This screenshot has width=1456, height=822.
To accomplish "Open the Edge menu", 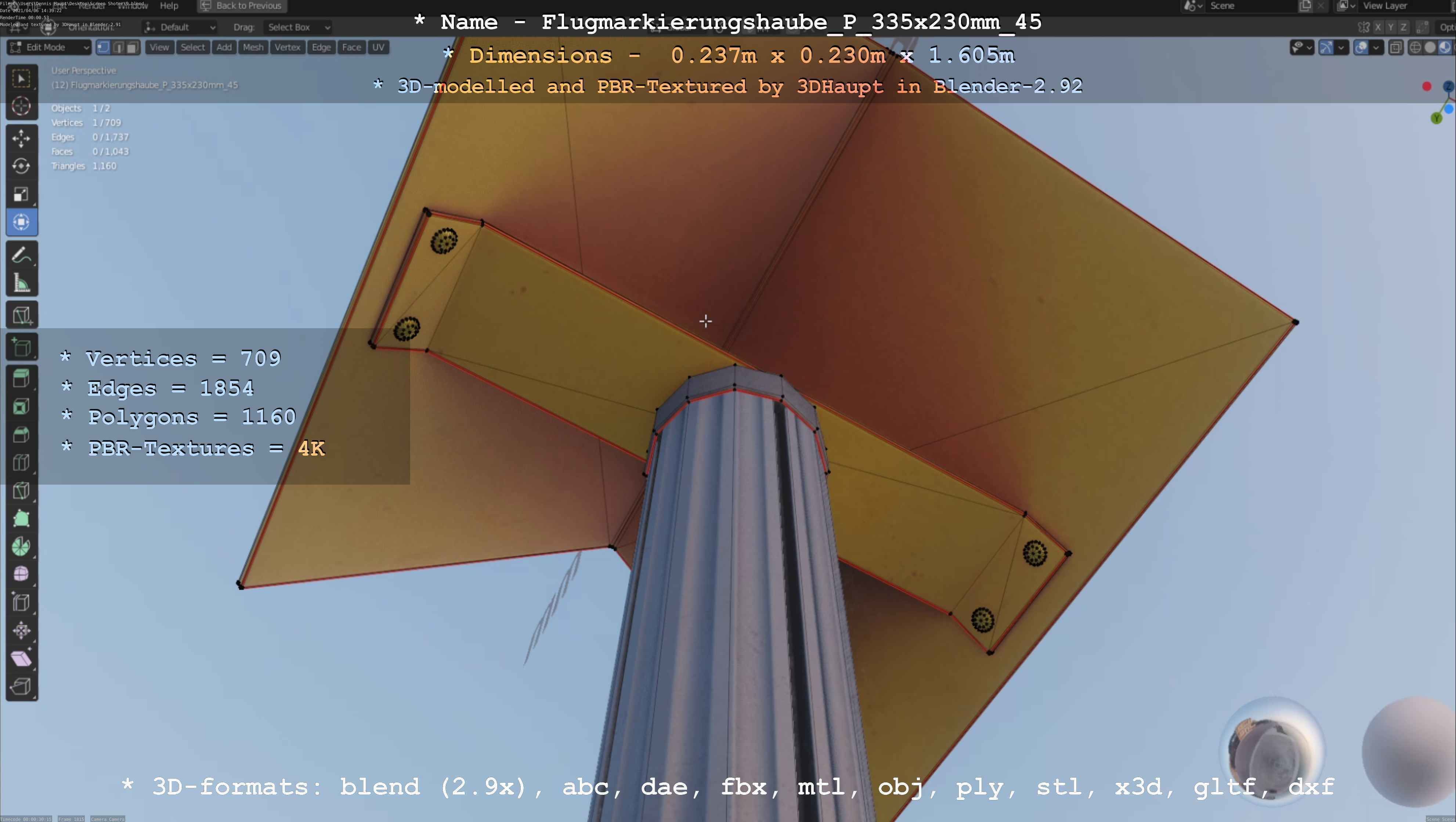I will pos(321,47).
